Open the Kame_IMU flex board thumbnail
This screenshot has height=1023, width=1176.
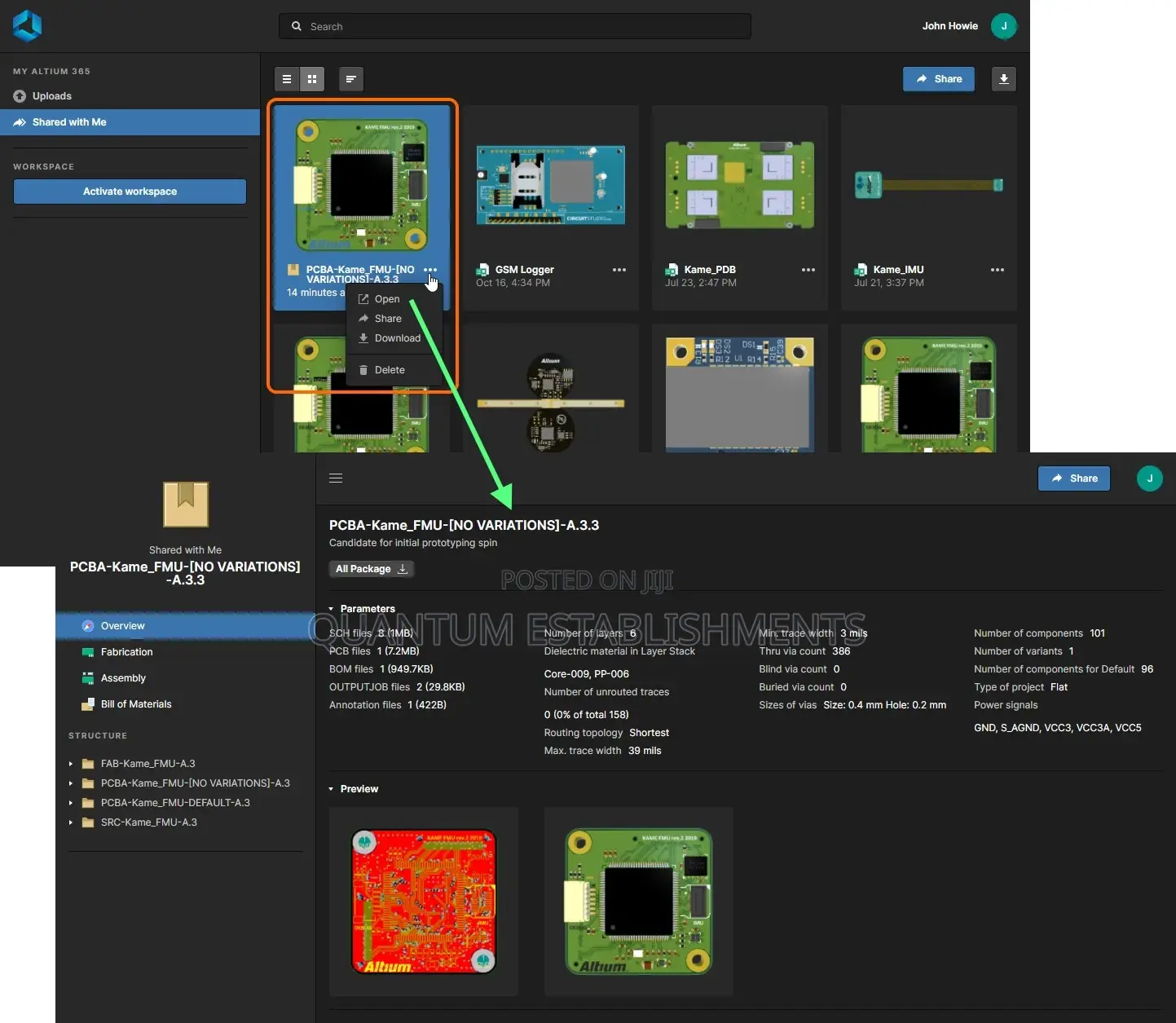pyautogui.click(x=929, y=184)
